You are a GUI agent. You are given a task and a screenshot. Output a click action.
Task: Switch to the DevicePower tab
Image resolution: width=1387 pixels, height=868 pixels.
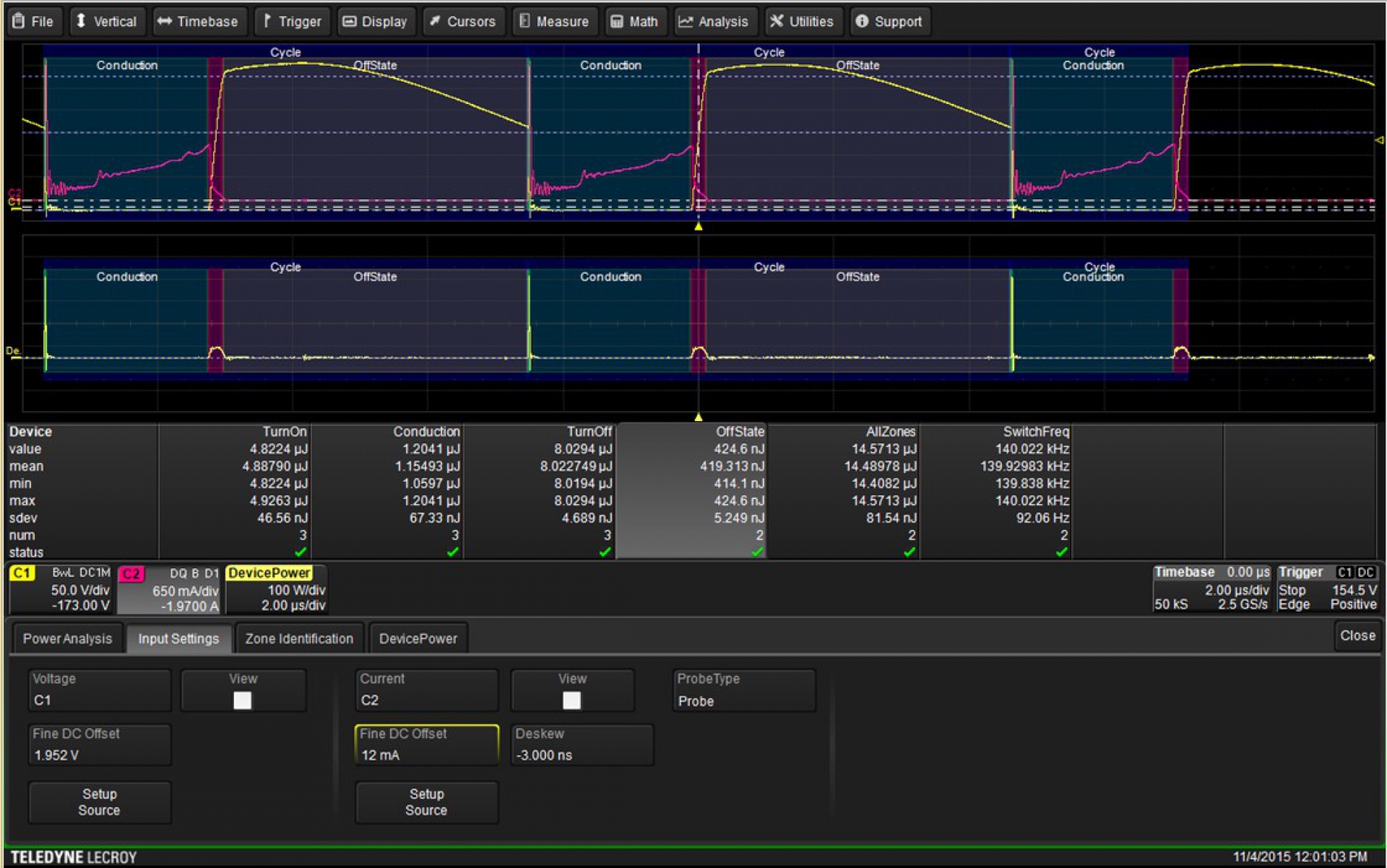tap(418, 638)
